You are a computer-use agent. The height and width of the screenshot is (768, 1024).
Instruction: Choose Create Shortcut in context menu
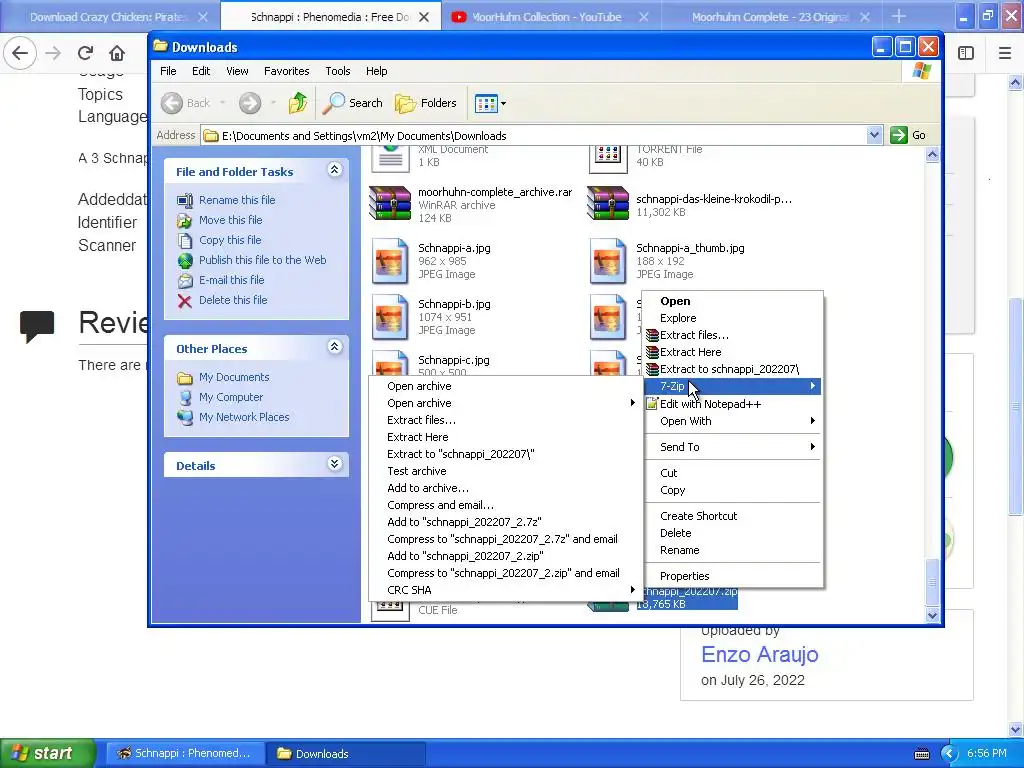733,516
